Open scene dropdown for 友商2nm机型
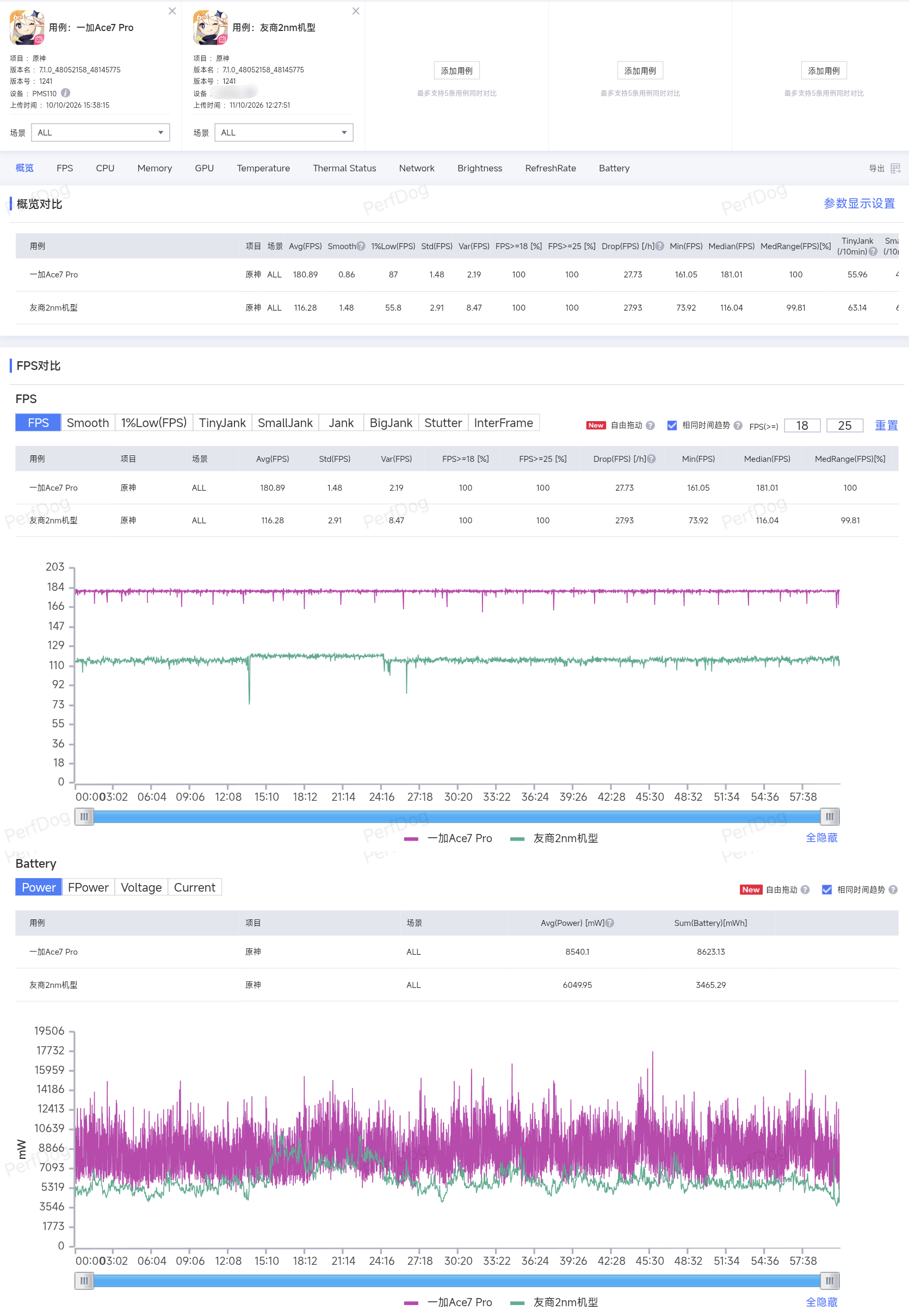The image size is (909, 1316). [283, 133]
